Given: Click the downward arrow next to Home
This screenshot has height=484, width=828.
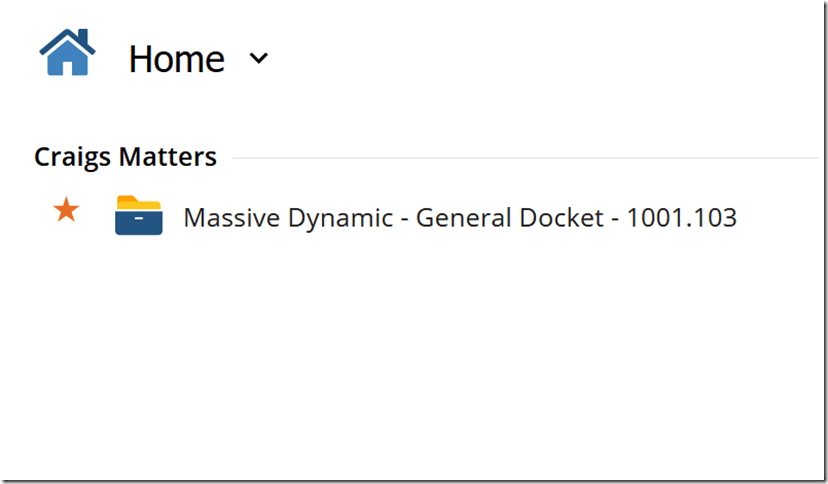Looking at the screenshot, I should pos(259,58).
